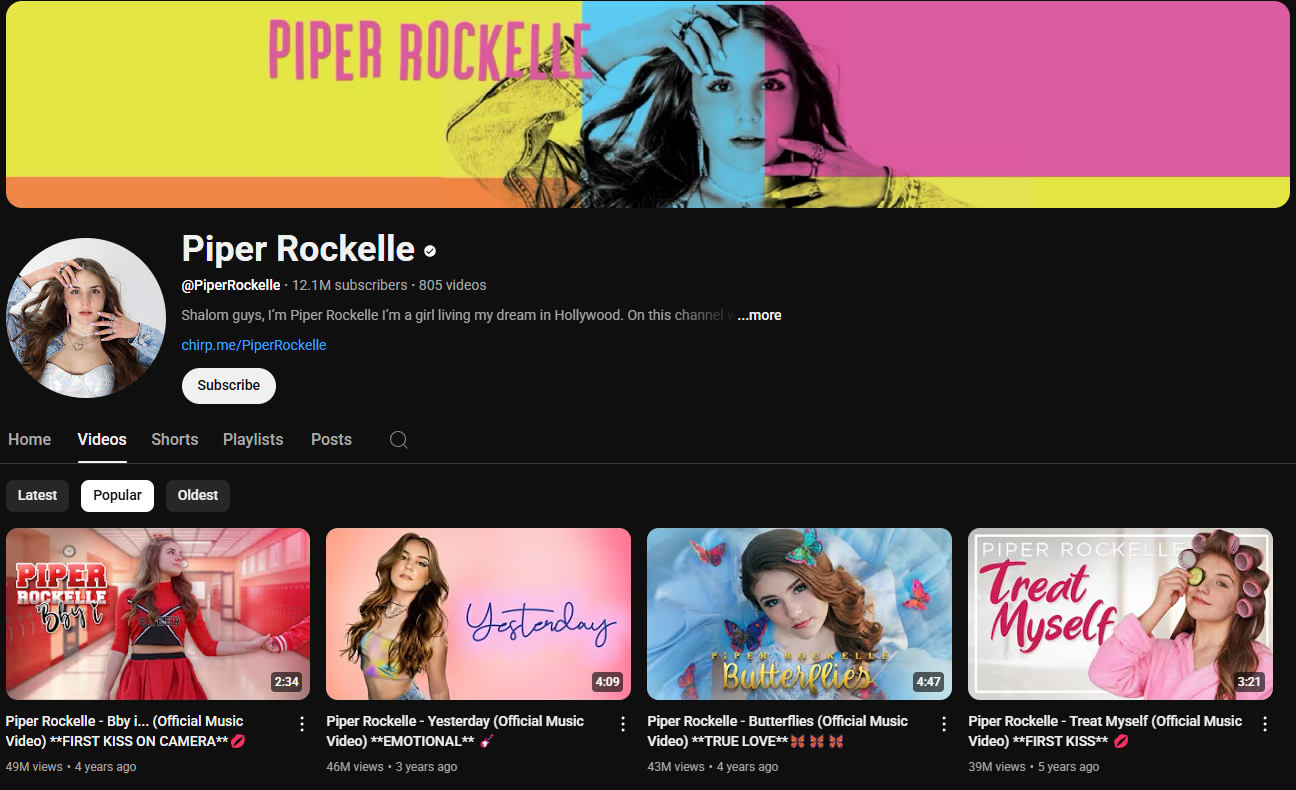The height and width of the screenshot is (790, 1296).
Task: Click the 43M views text
Action: coord(676,767)
